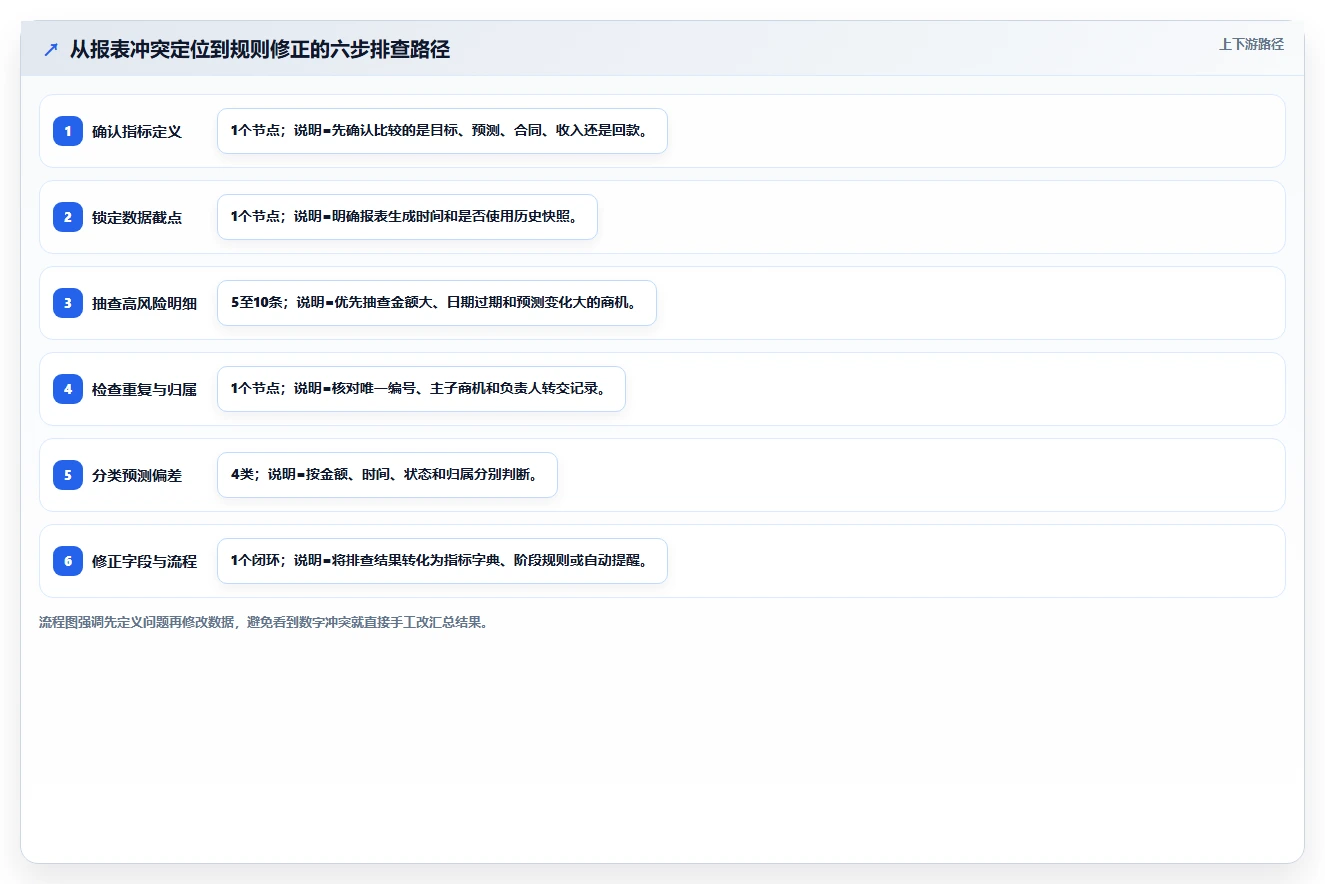Select the 修正字段与流程 step label

click(144, 561)
